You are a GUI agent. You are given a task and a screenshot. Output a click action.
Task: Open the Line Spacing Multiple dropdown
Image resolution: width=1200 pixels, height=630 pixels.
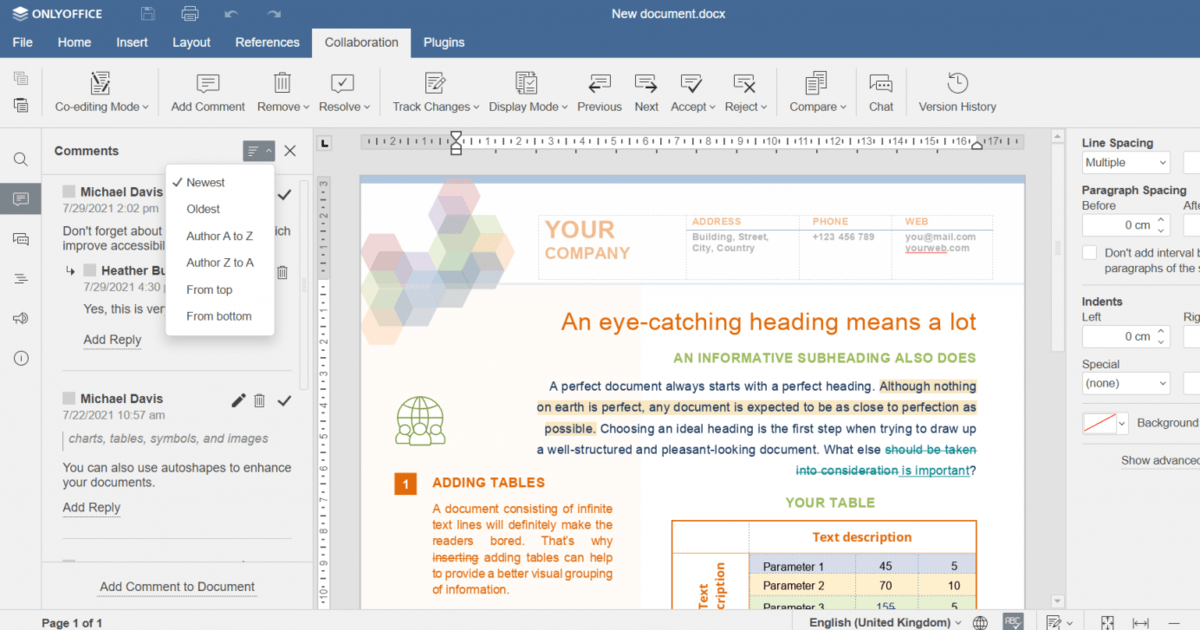coord(1125,162)
